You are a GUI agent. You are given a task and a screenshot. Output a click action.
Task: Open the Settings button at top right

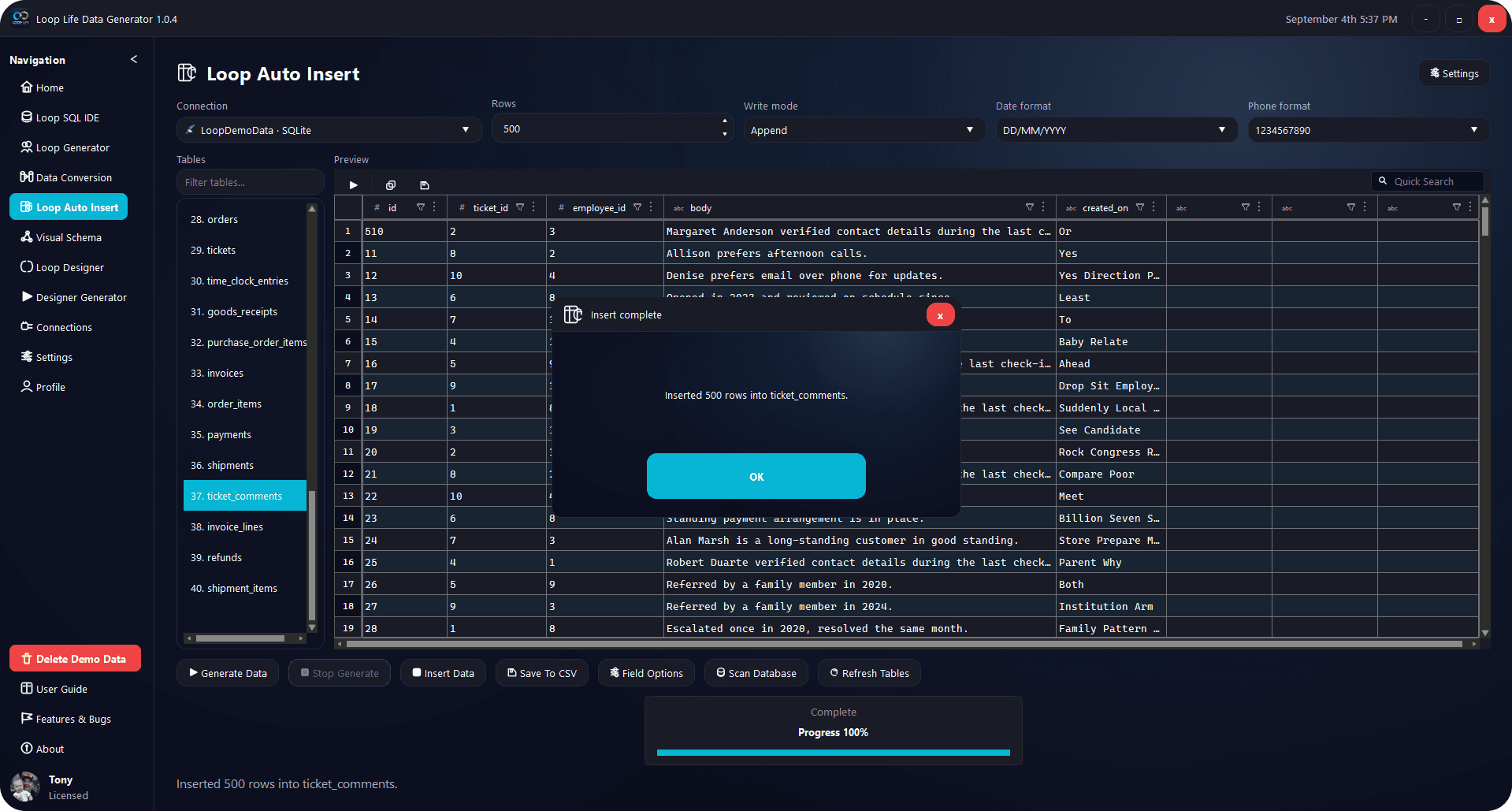coord(1454,73)
